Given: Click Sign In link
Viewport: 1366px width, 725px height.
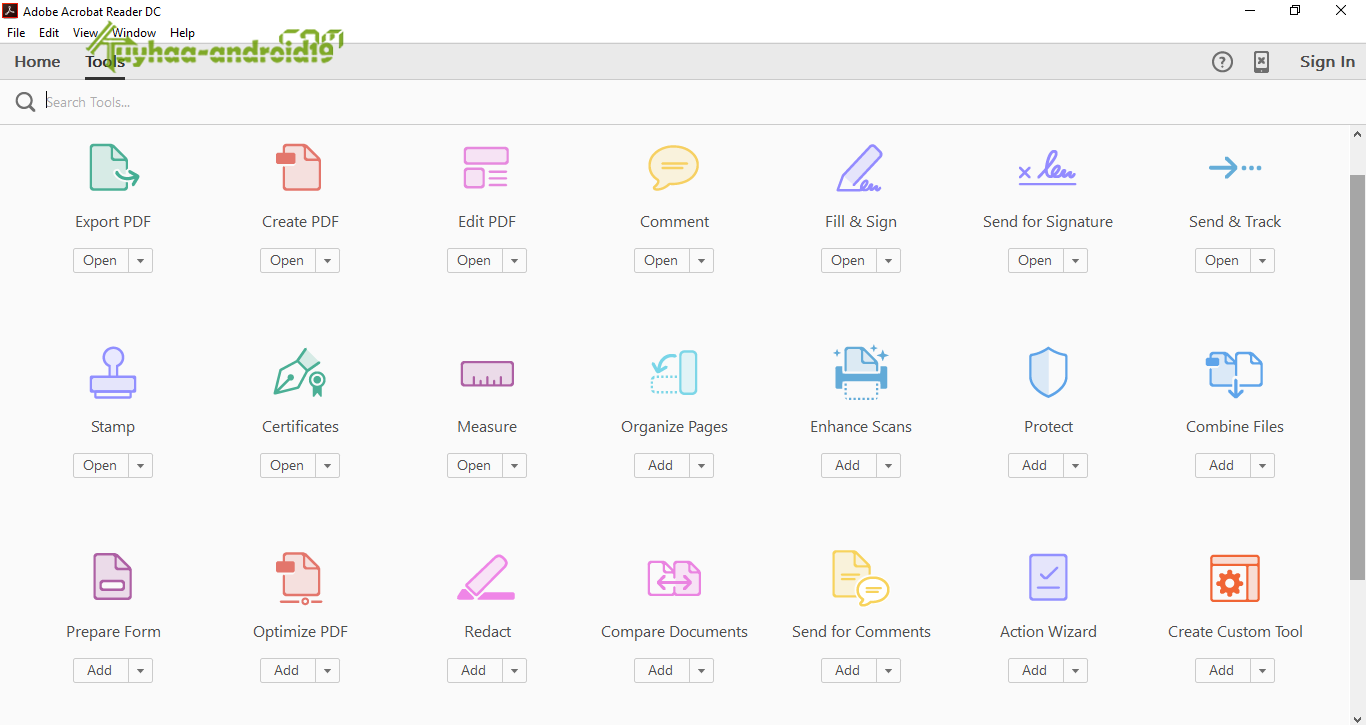Looking at the screenshot, I should [1327, 62].
